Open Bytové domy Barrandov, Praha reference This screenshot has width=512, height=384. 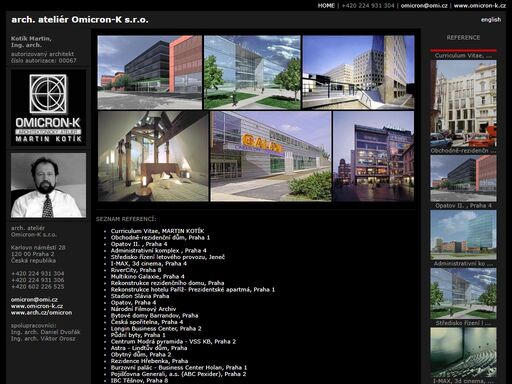154,316
